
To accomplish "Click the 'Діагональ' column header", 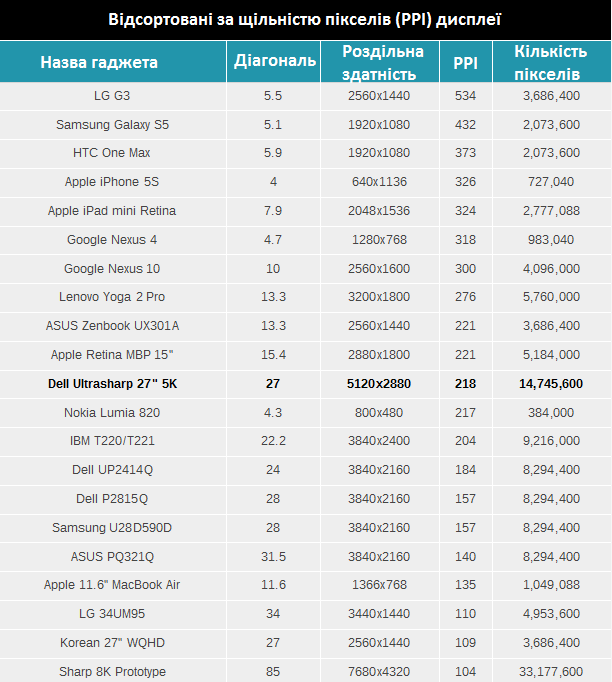I will pyautogui.click(x=275, y=62).
